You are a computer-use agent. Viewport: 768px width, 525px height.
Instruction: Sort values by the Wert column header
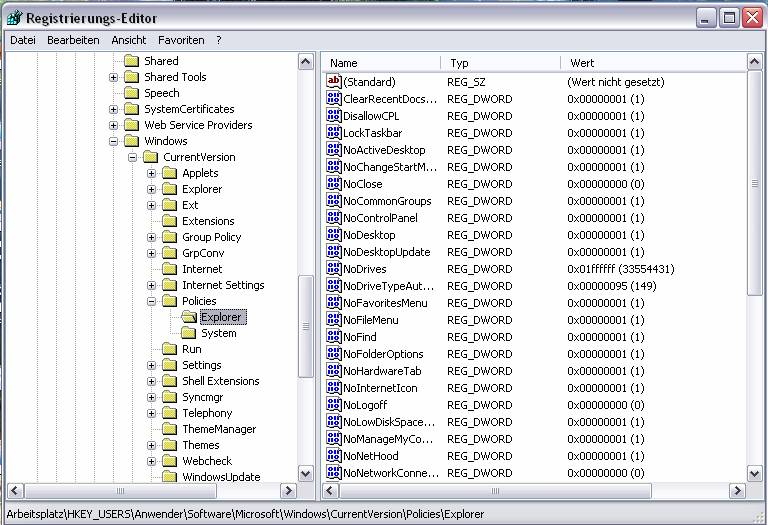pyautogui.click(x=654, y=63)
